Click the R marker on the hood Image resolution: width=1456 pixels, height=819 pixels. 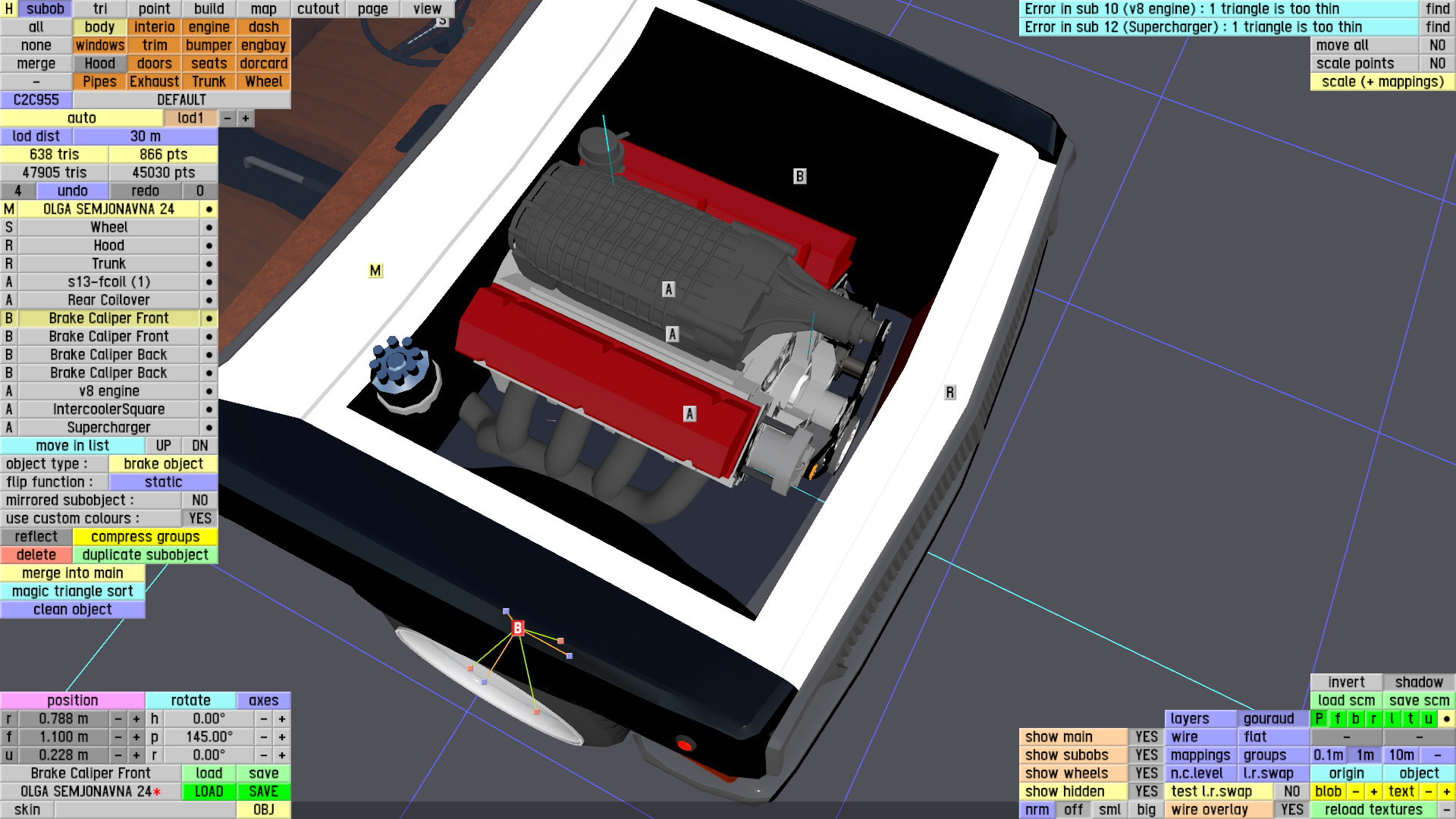(x=949, y=392)
